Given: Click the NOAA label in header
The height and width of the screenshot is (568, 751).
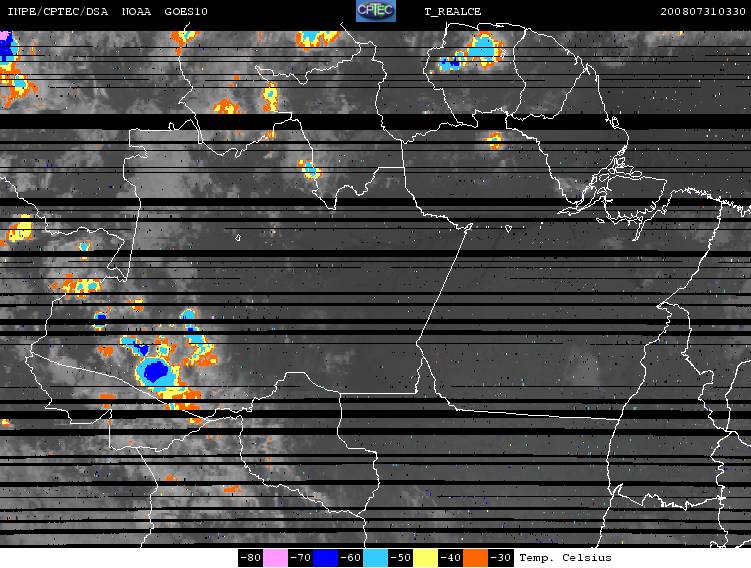Looking at the screenshot, I should click(x=137, y=11).
